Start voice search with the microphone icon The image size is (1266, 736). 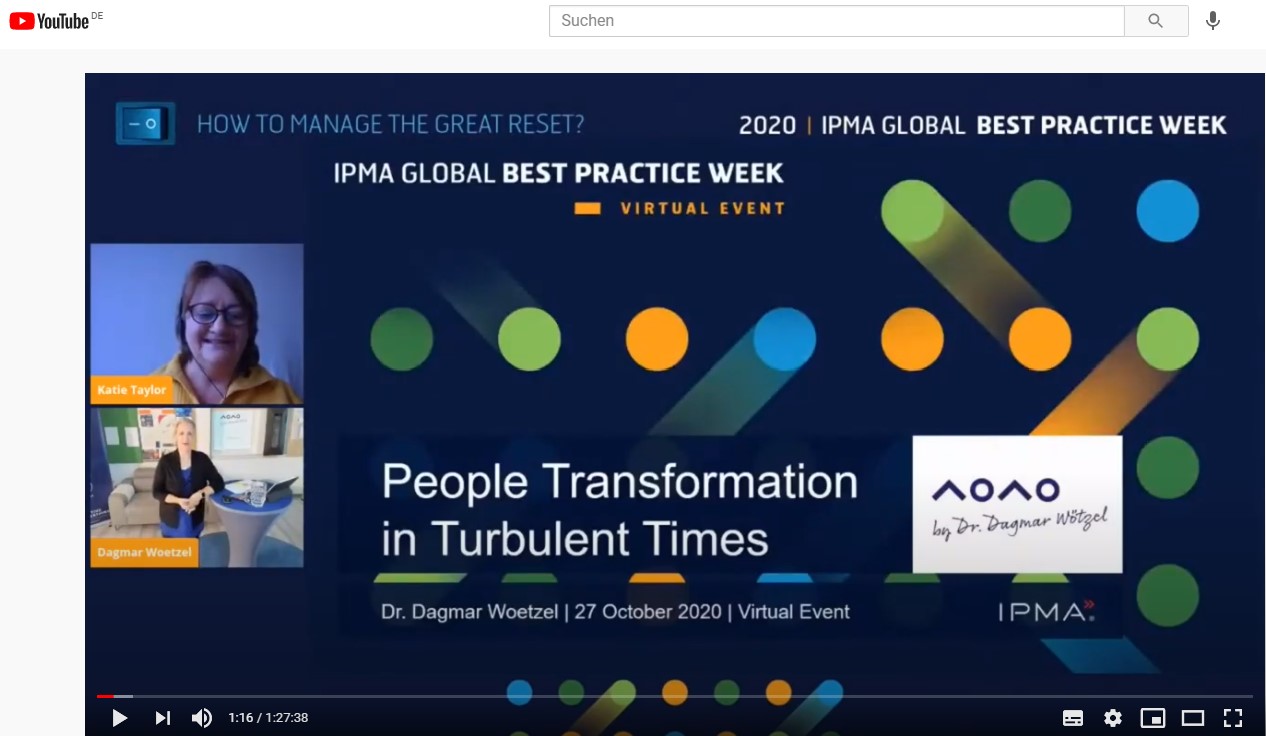pos(1212,21)
